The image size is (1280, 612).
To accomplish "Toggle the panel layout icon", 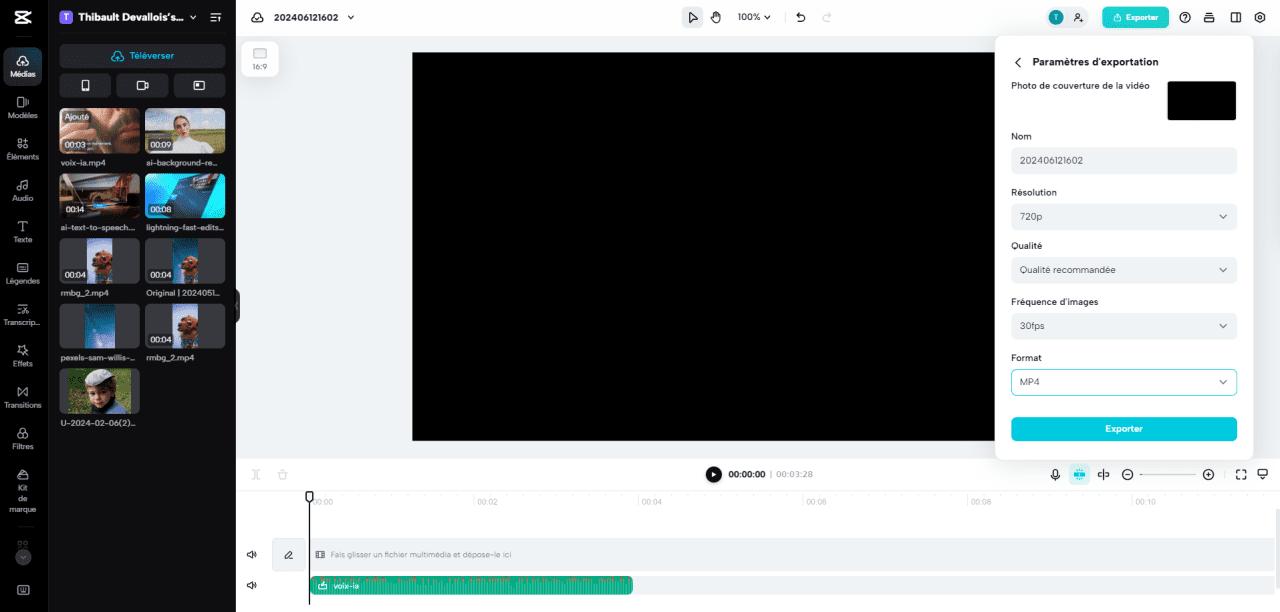I will (x=1235, y=17).
